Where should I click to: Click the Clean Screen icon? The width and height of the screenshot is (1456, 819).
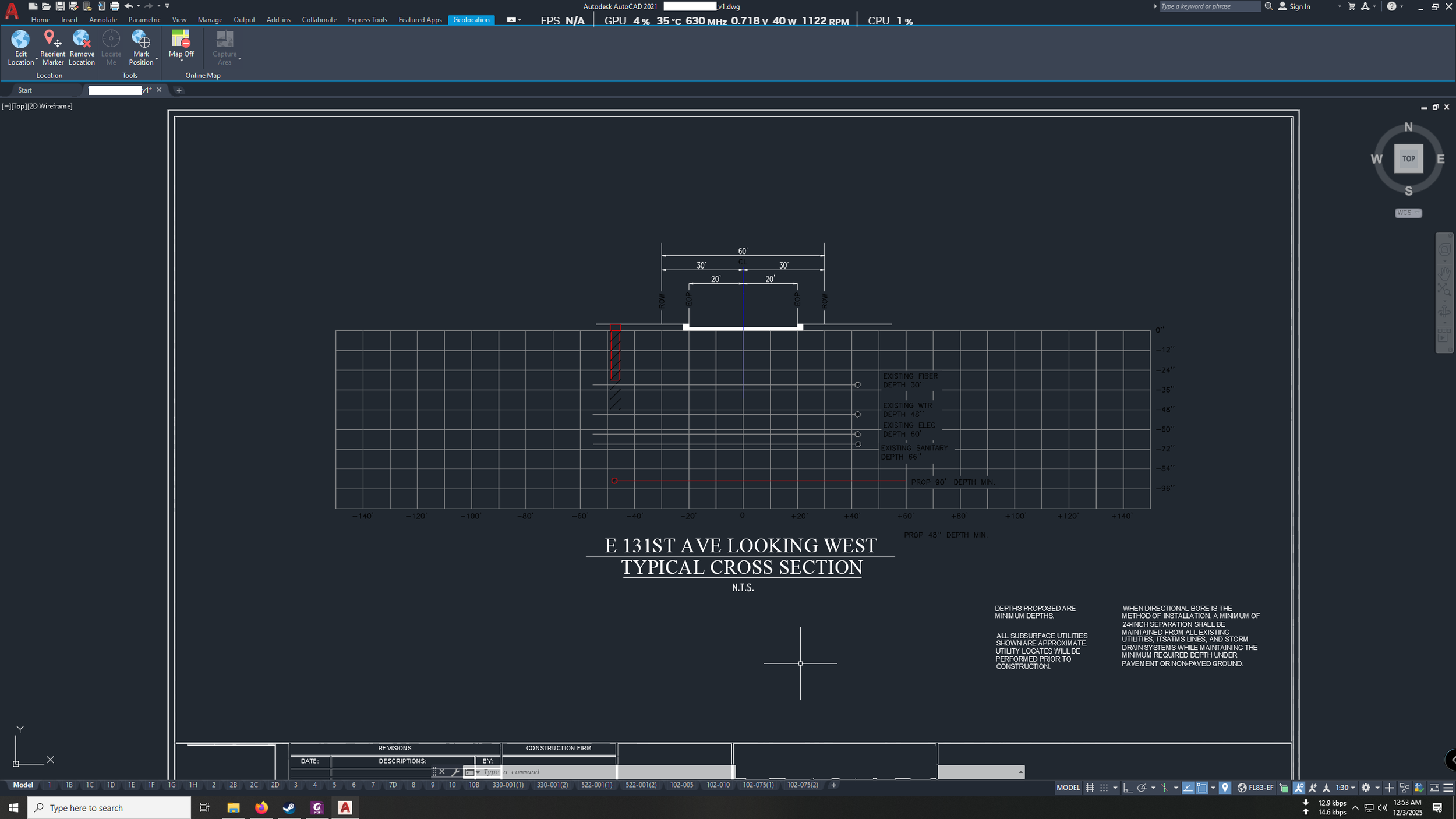point(1434,788)
